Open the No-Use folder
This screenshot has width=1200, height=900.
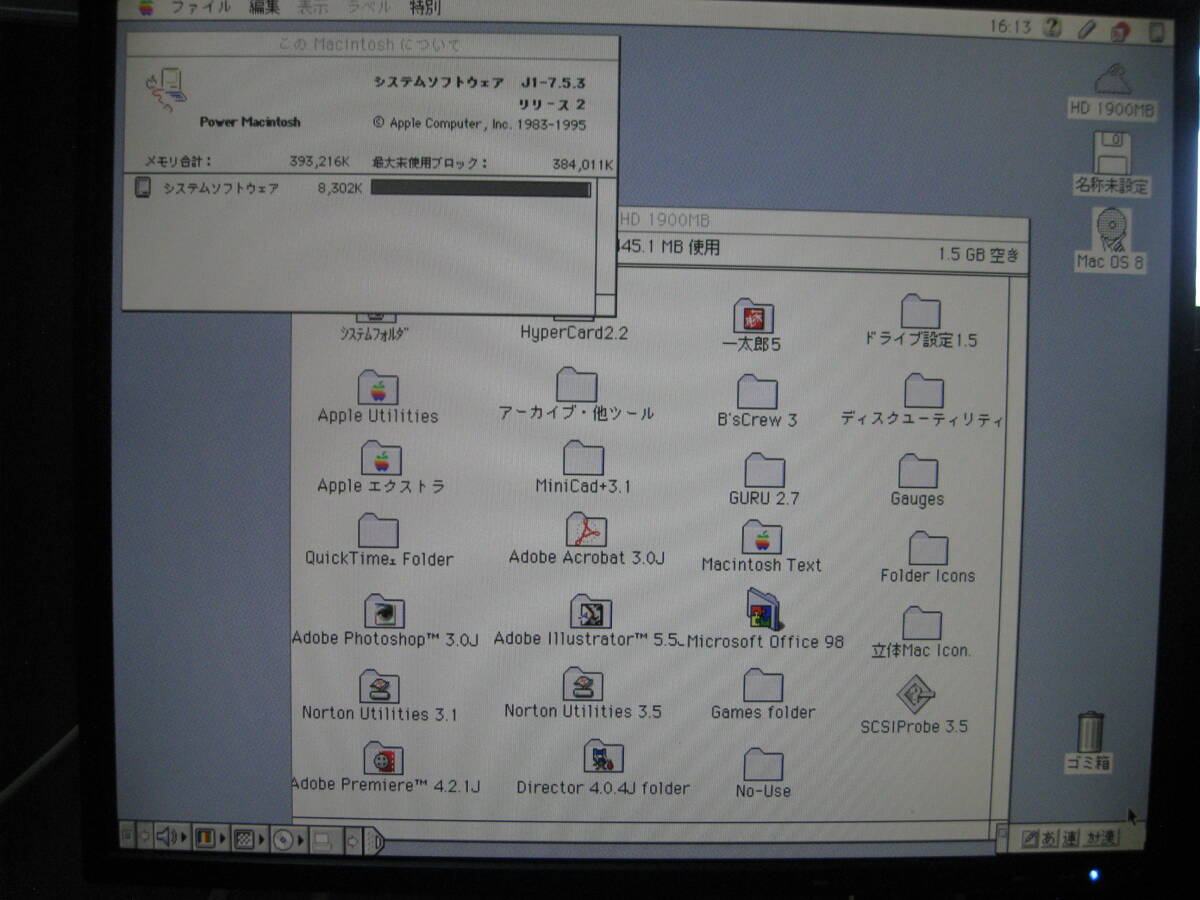763,764
